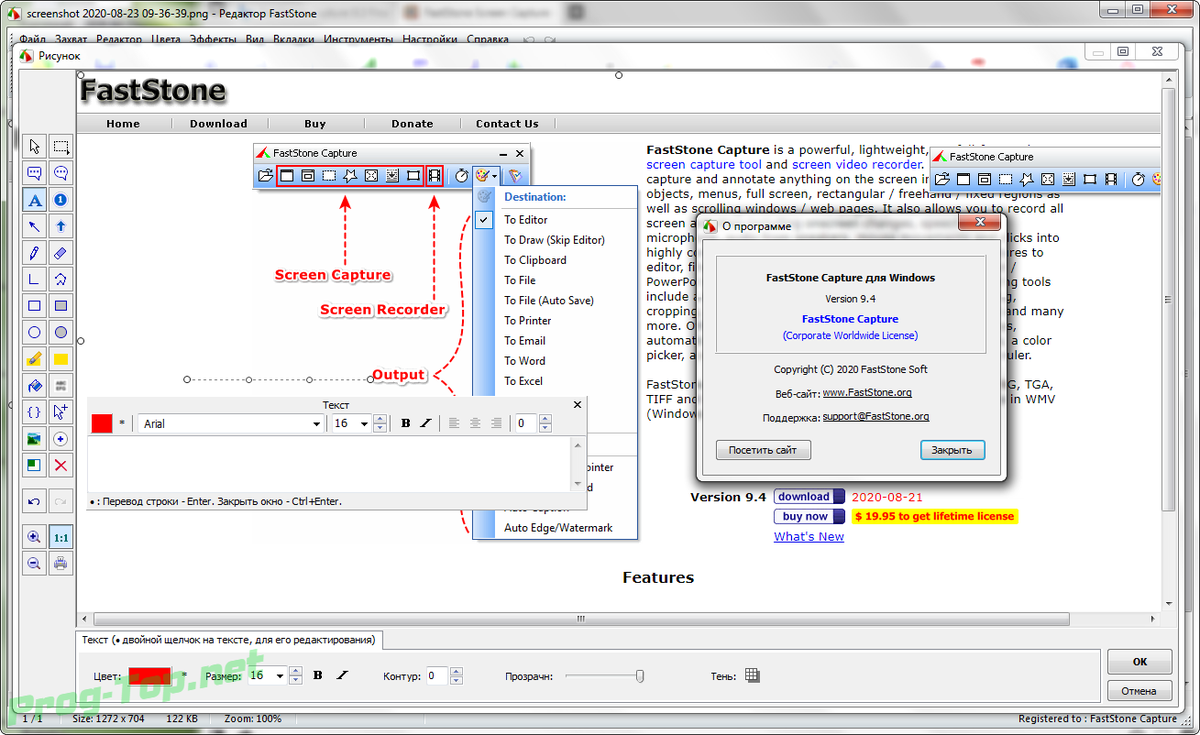Toggle bold in bottom Текст panel
1200x735 pixels.
(318, 676)
